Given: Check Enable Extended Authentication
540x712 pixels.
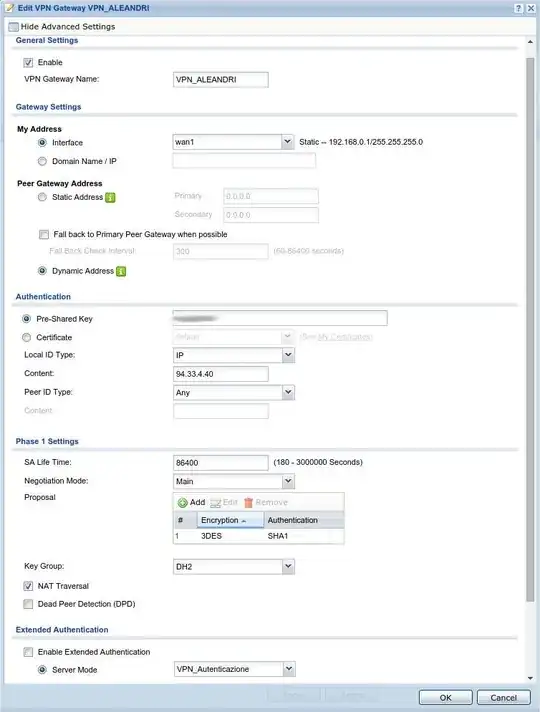Looking at the screenshot, I should tap(28, 652).
